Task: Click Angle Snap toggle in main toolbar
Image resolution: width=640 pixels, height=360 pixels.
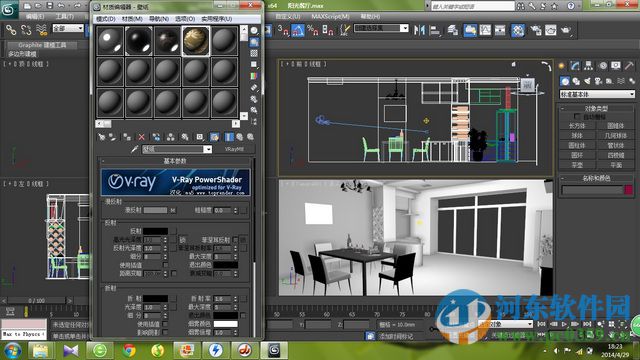Action: tap(298, 30)
